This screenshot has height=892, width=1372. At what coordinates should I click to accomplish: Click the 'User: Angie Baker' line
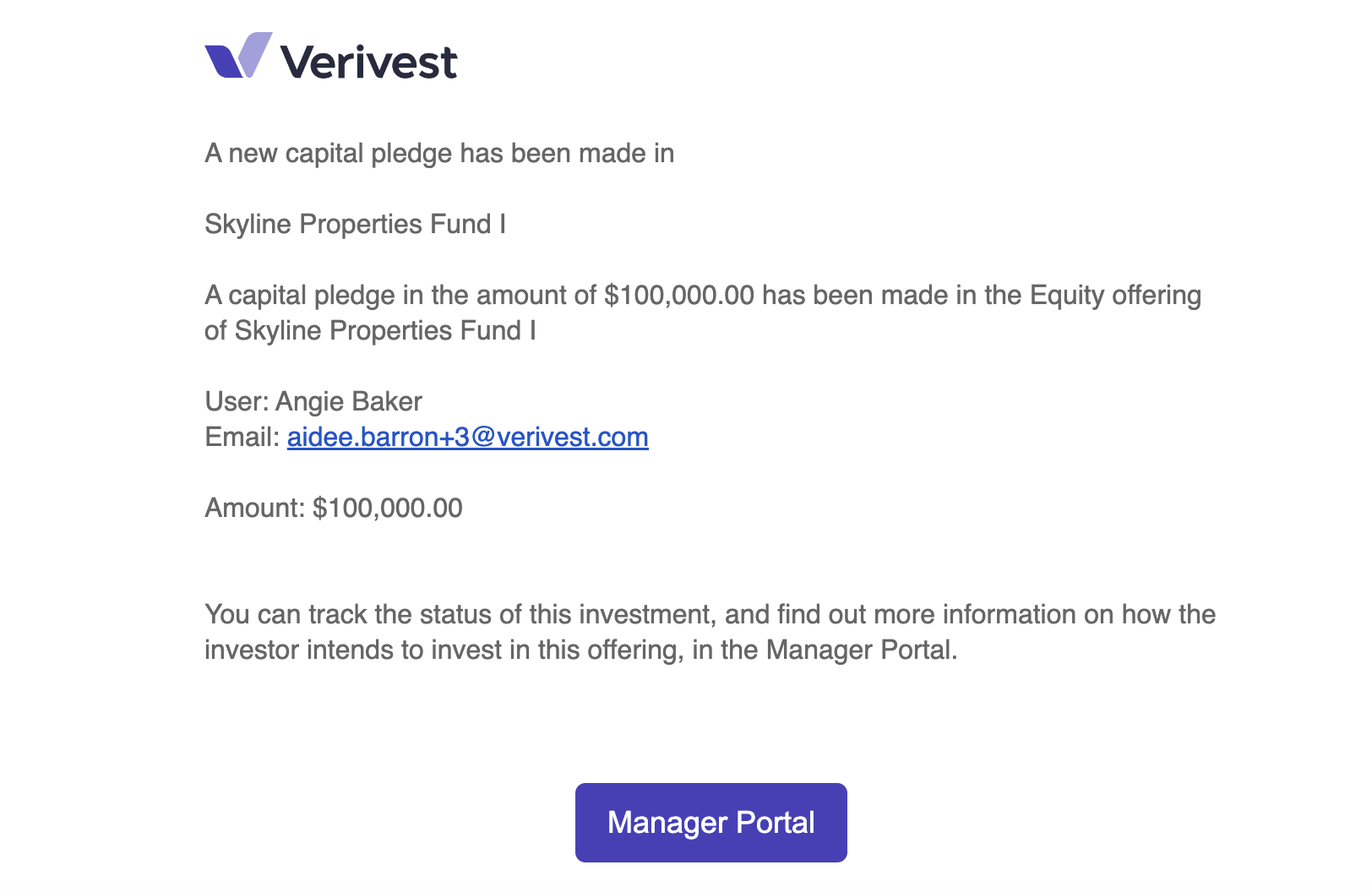[313, 401]
